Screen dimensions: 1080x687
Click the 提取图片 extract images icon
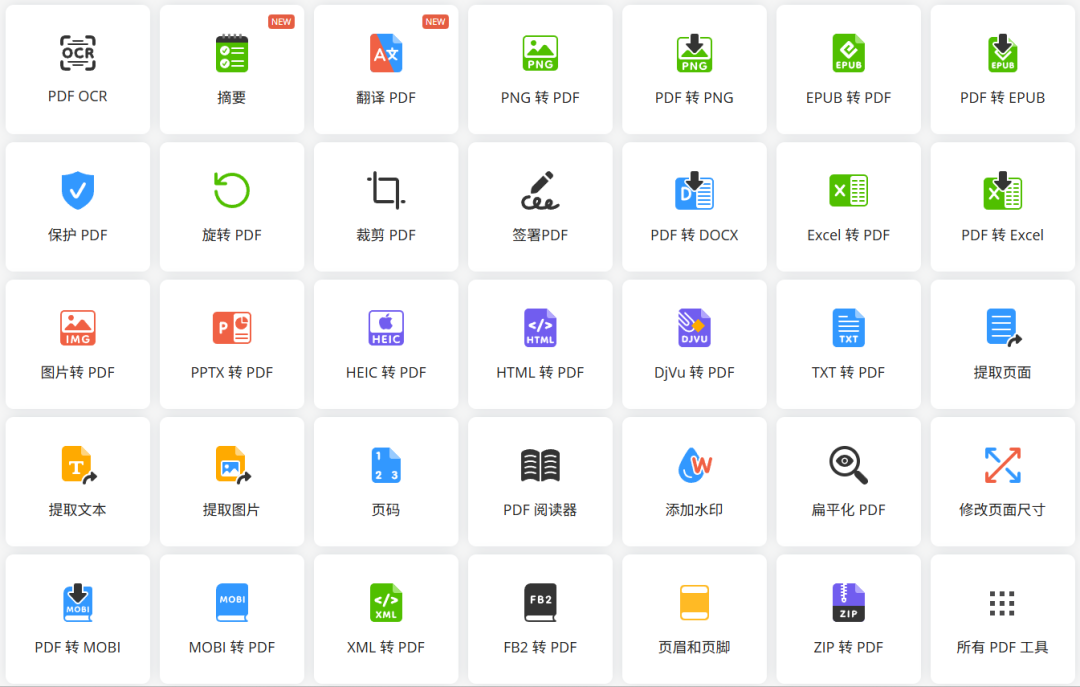231,465
